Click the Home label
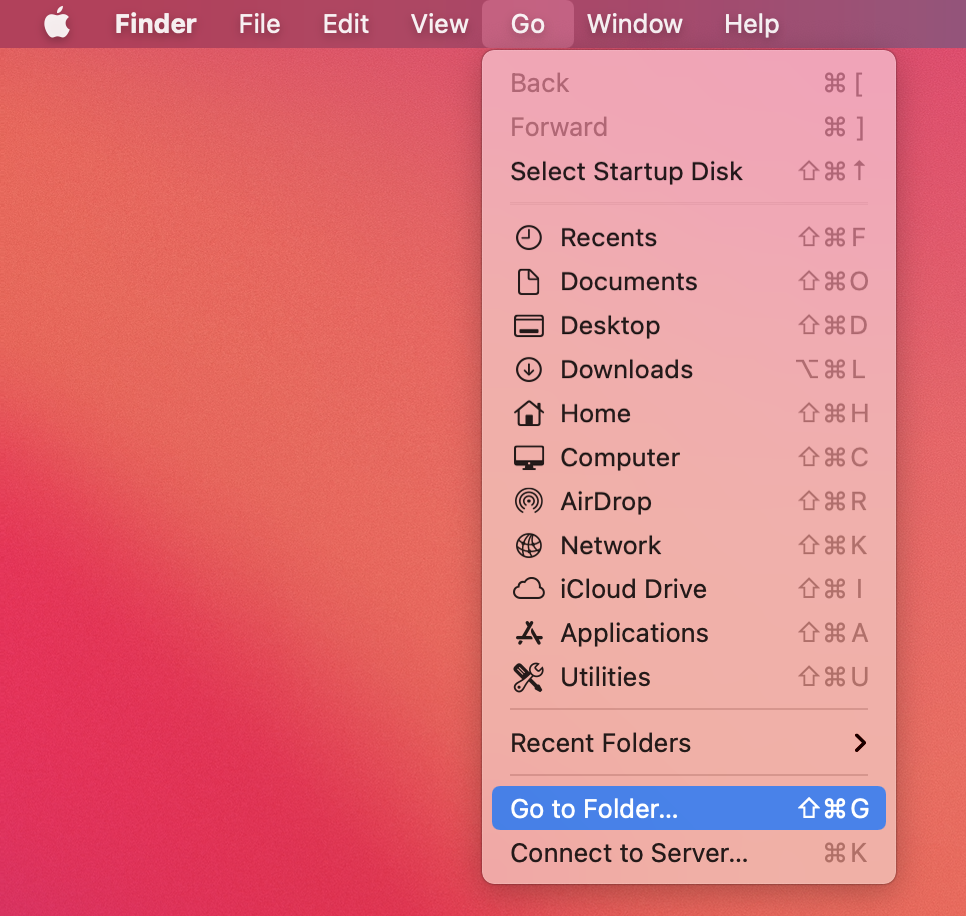966x916 pixels. coord(596,413)
